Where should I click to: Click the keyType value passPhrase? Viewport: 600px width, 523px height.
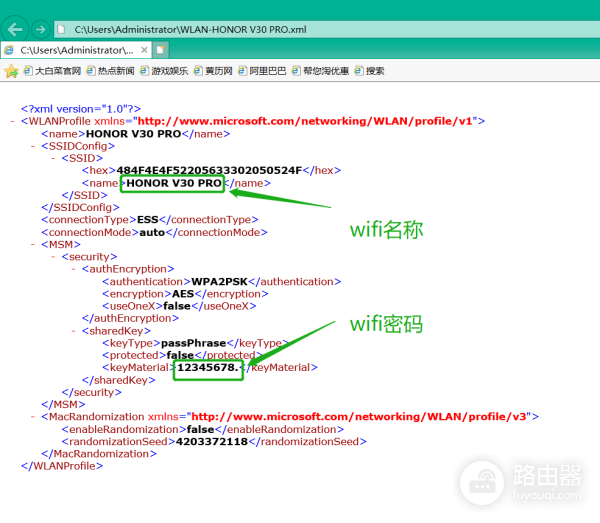(194, 343)
